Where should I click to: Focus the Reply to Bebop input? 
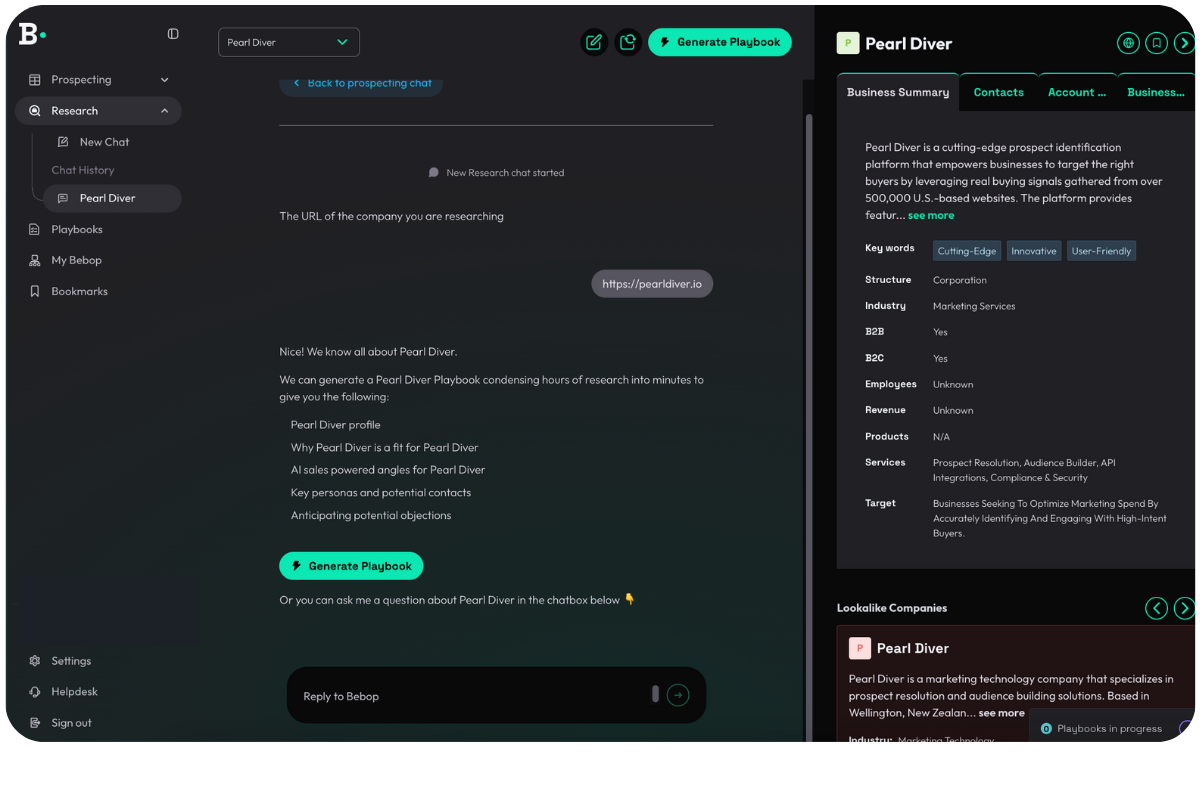(470, 696)
